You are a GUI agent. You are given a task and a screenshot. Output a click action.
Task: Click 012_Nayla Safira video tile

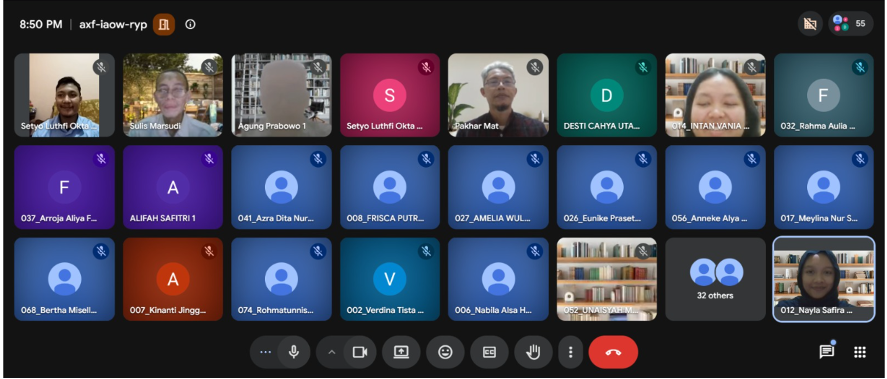coord(824,279)
